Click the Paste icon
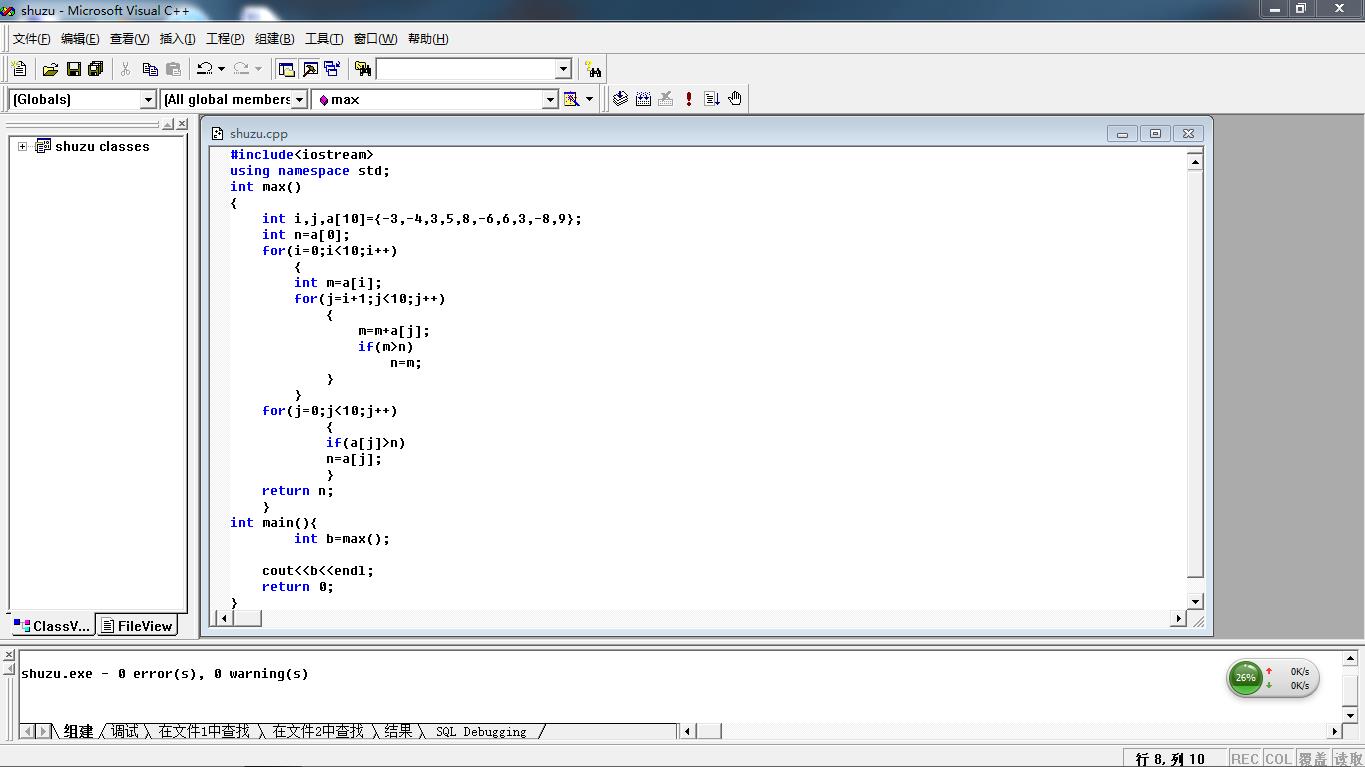This screenshot has height=767, width=1365. click(x=173, y=69)
